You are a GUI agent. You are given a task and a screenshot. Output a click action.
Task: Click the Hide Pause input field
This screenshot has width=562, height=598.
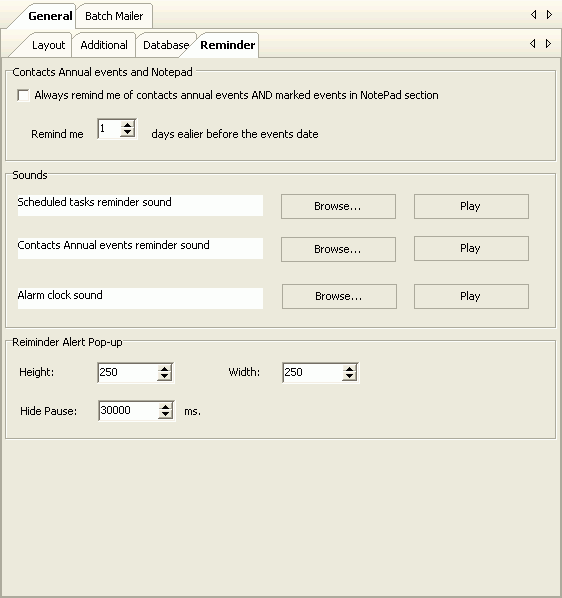(x=128, y=411)
